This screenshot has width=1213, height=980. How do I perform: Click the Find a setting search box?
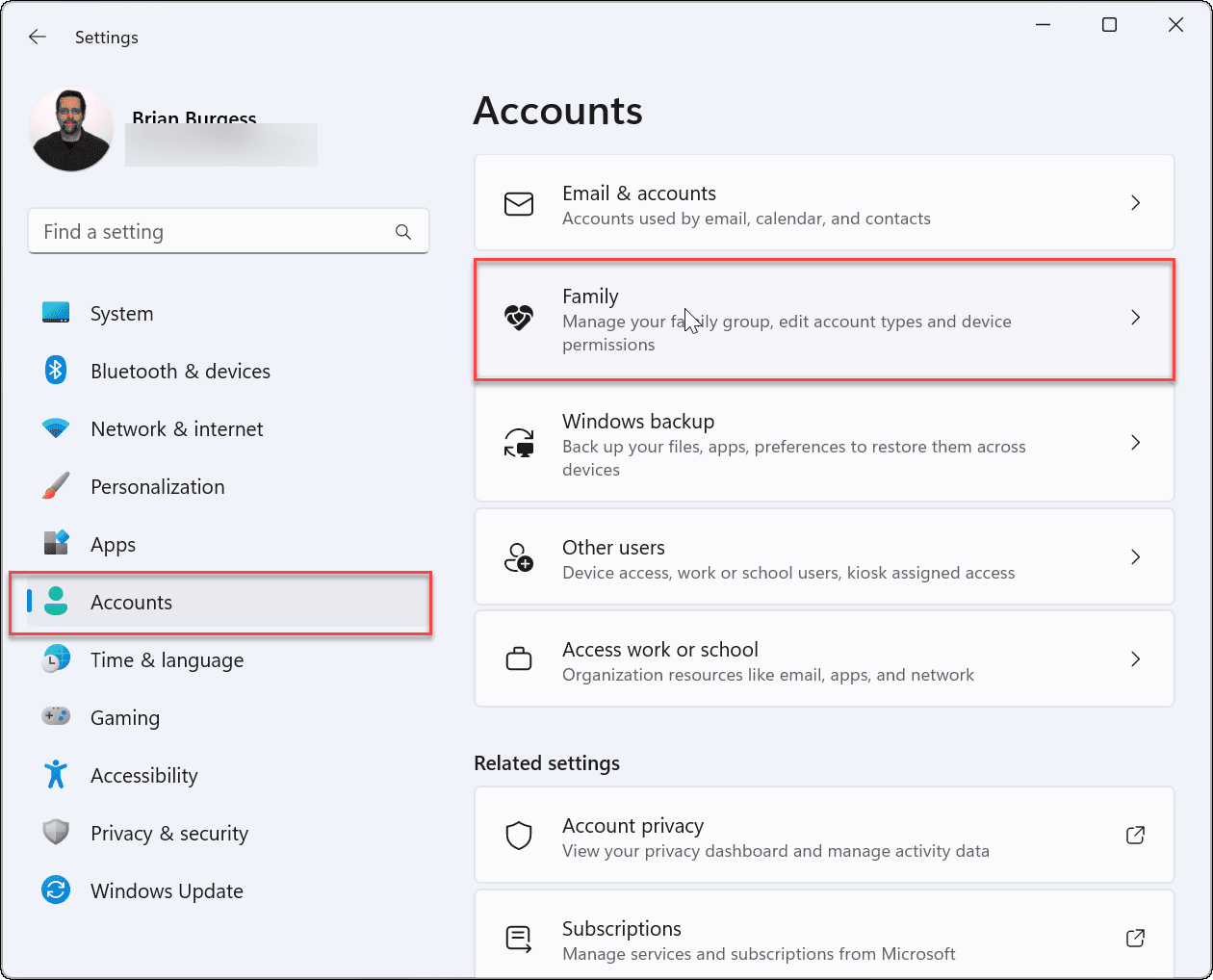coord(228,231)
